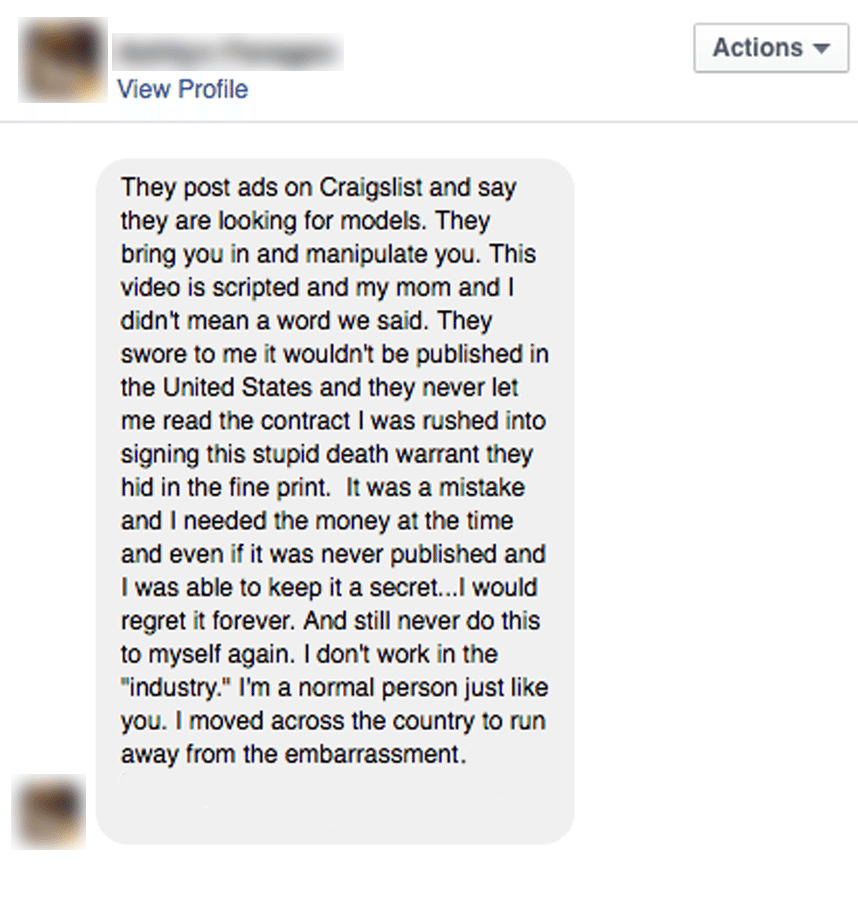Open the Actions dropdown menu
858x919 pixels.
771,48
